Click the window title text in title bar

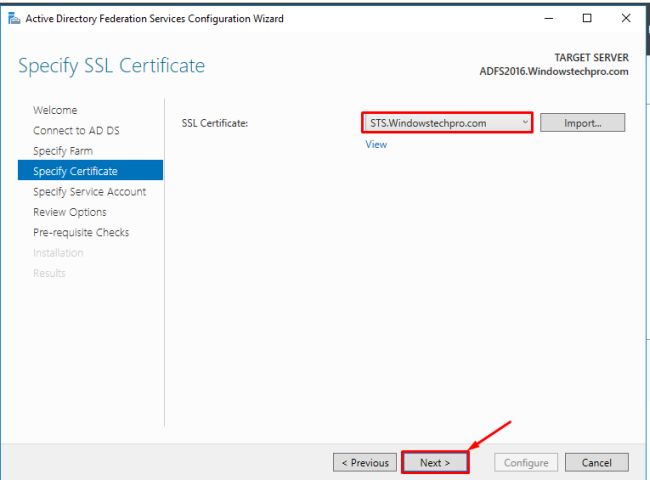pyautogui.click(x=155, y=19)
